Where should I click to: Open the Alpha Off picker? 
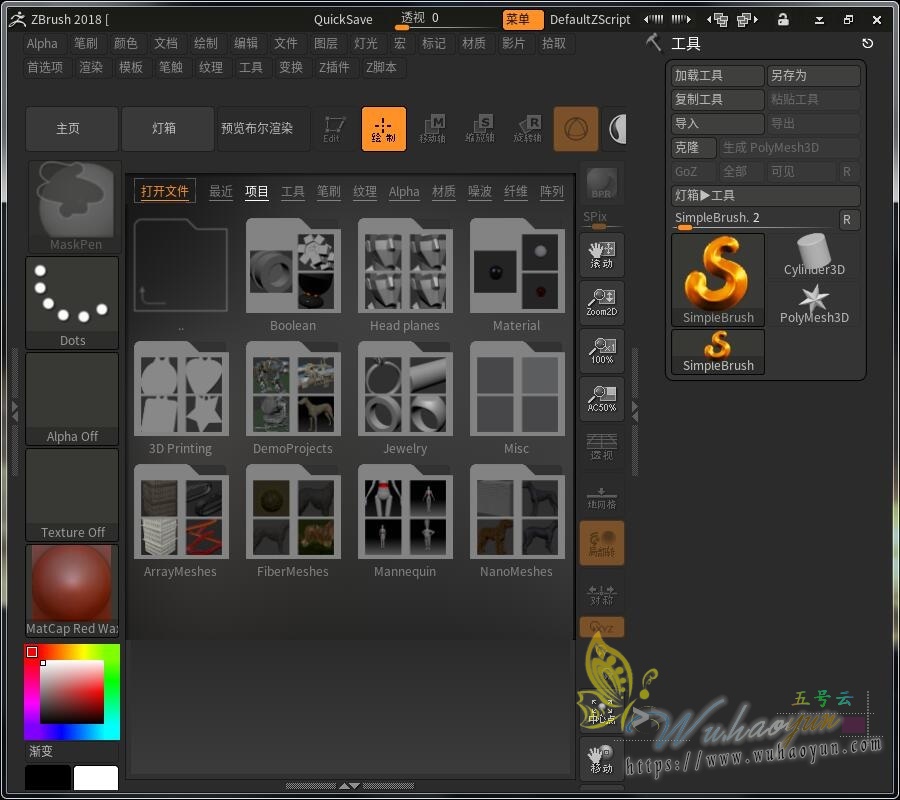(72, 399)
